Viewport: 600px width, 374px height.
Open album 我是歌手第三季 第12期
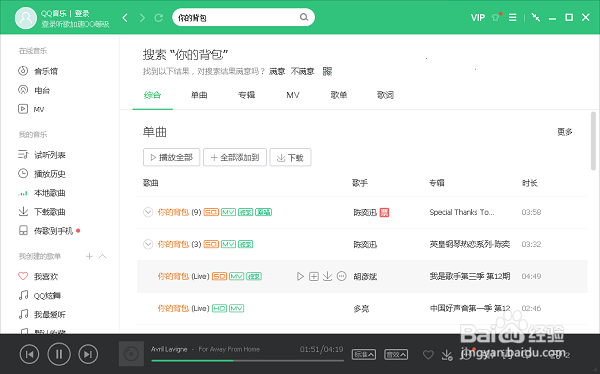[470, 276]
